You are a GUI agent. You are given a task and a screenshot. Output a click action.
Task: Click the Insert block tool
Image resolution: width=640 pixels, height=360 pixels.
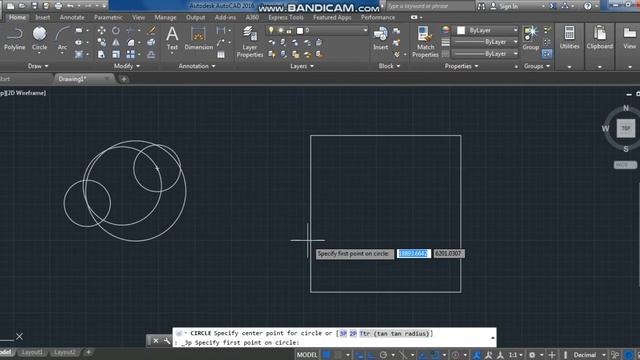click(x=380, y=38)
